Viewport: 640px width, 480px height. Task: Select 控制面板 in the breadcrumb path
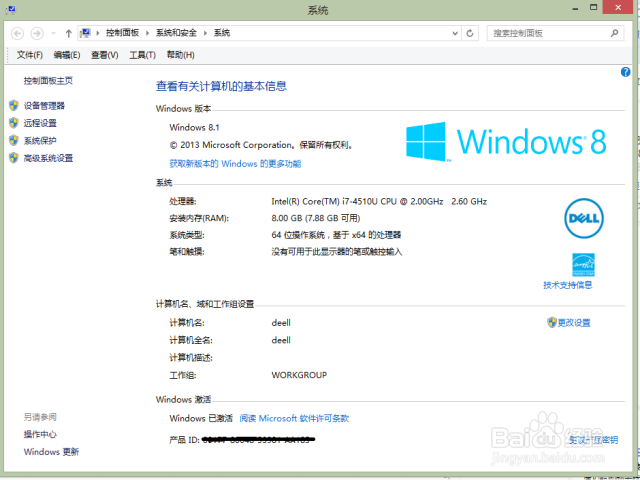pyautogui.click(x=122, y=33)
